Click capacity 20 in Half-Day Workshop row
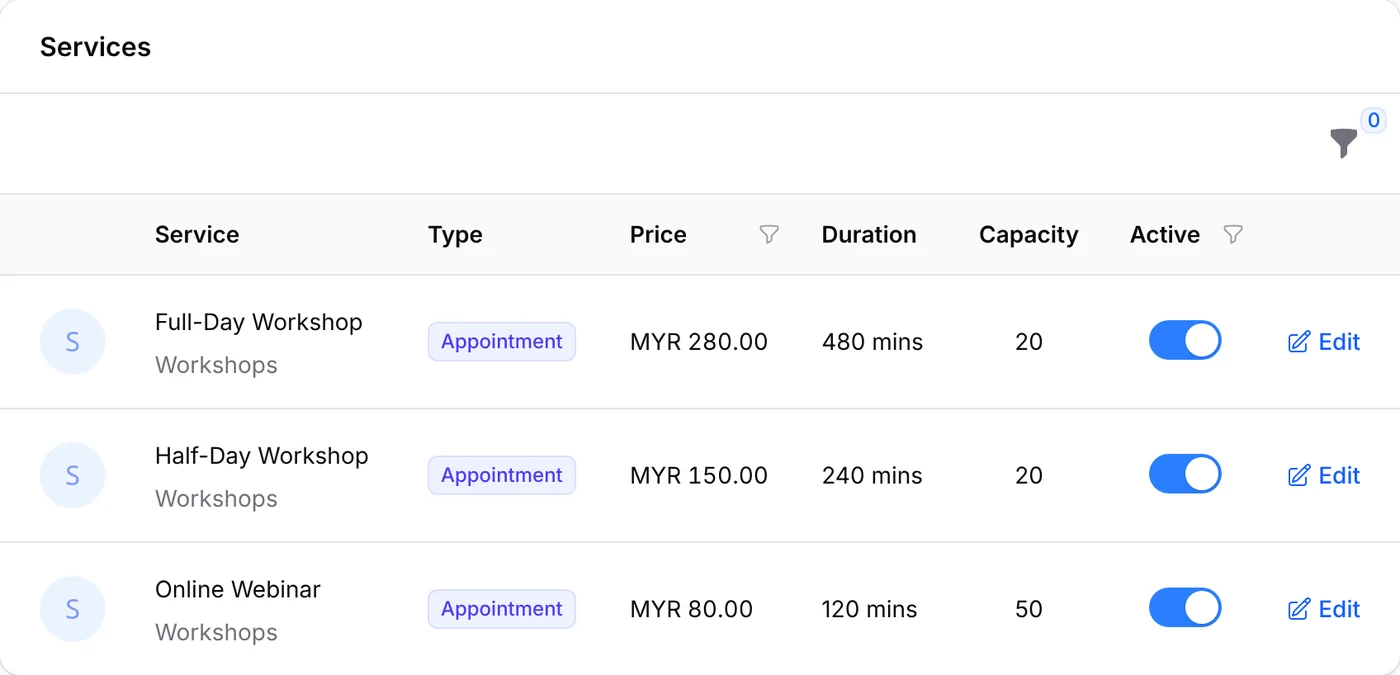The width and height of the screenshot is (1400, 675). 1029,476
